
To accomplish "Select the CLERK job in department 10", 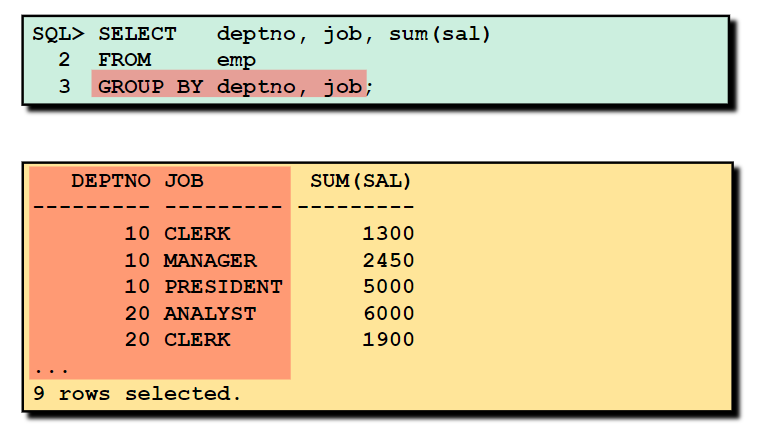I will point(197,234).
